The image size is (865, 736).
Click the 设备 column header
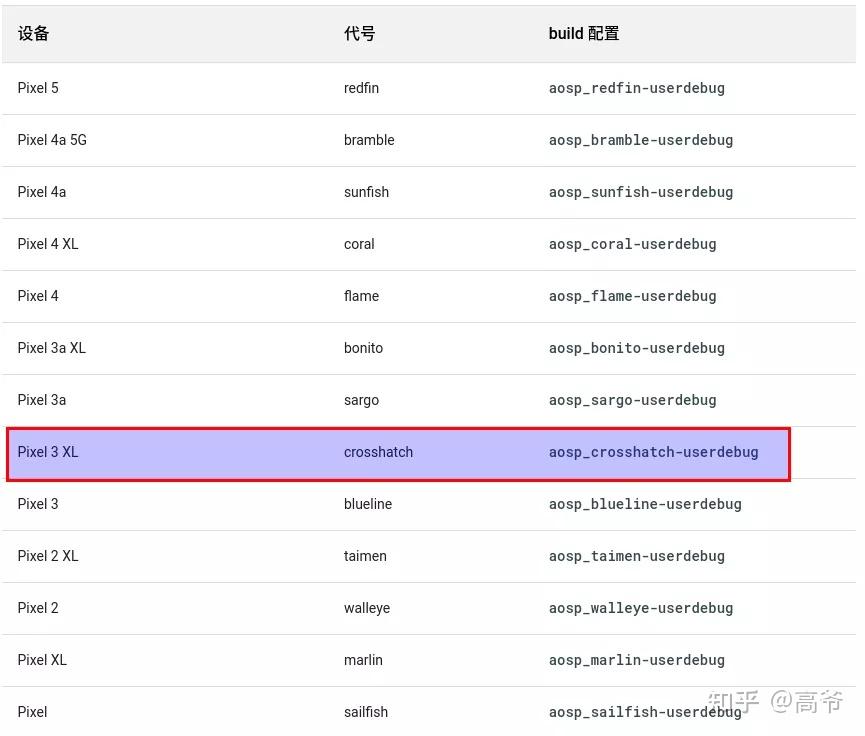coord(33,34)
